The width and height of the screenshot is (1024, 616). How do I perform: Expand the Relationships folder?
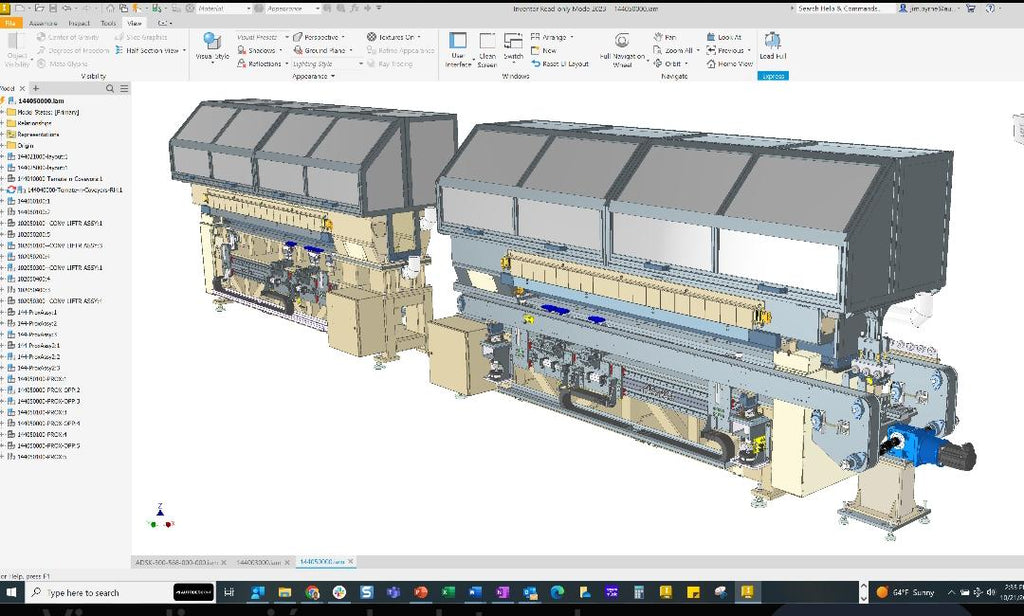[3, 123]
